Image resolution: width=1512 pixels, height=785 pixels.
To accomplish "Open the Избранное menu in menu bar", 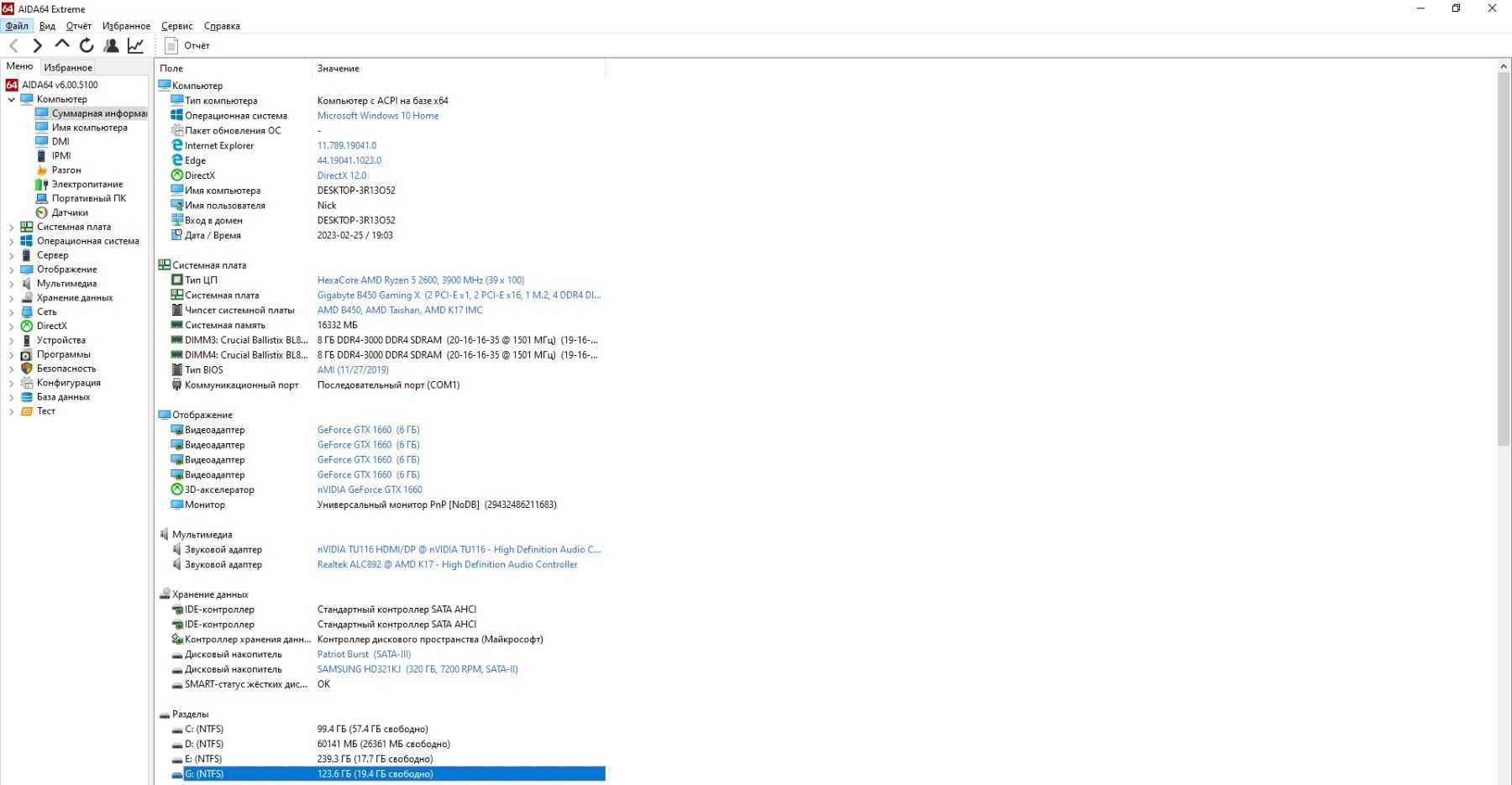I will click(x=126, y=26).
